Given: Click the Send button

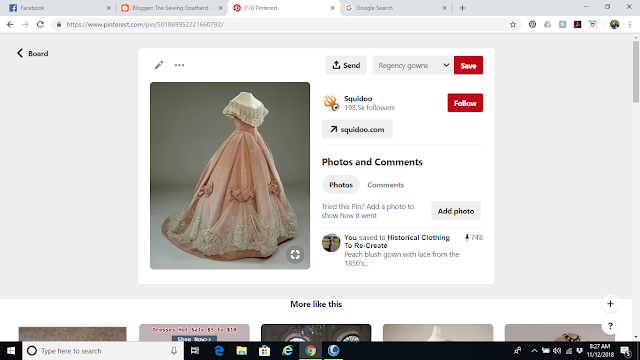Looking at the screenshot, I should pyautogui.click(x=346, y=65).
